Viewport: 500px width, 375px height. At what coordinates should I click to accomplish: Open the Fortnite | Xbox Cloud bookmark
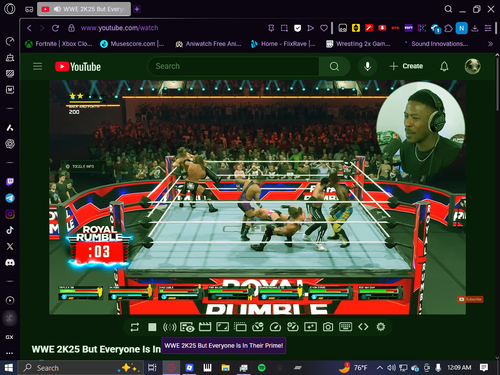tap(59, 44)
